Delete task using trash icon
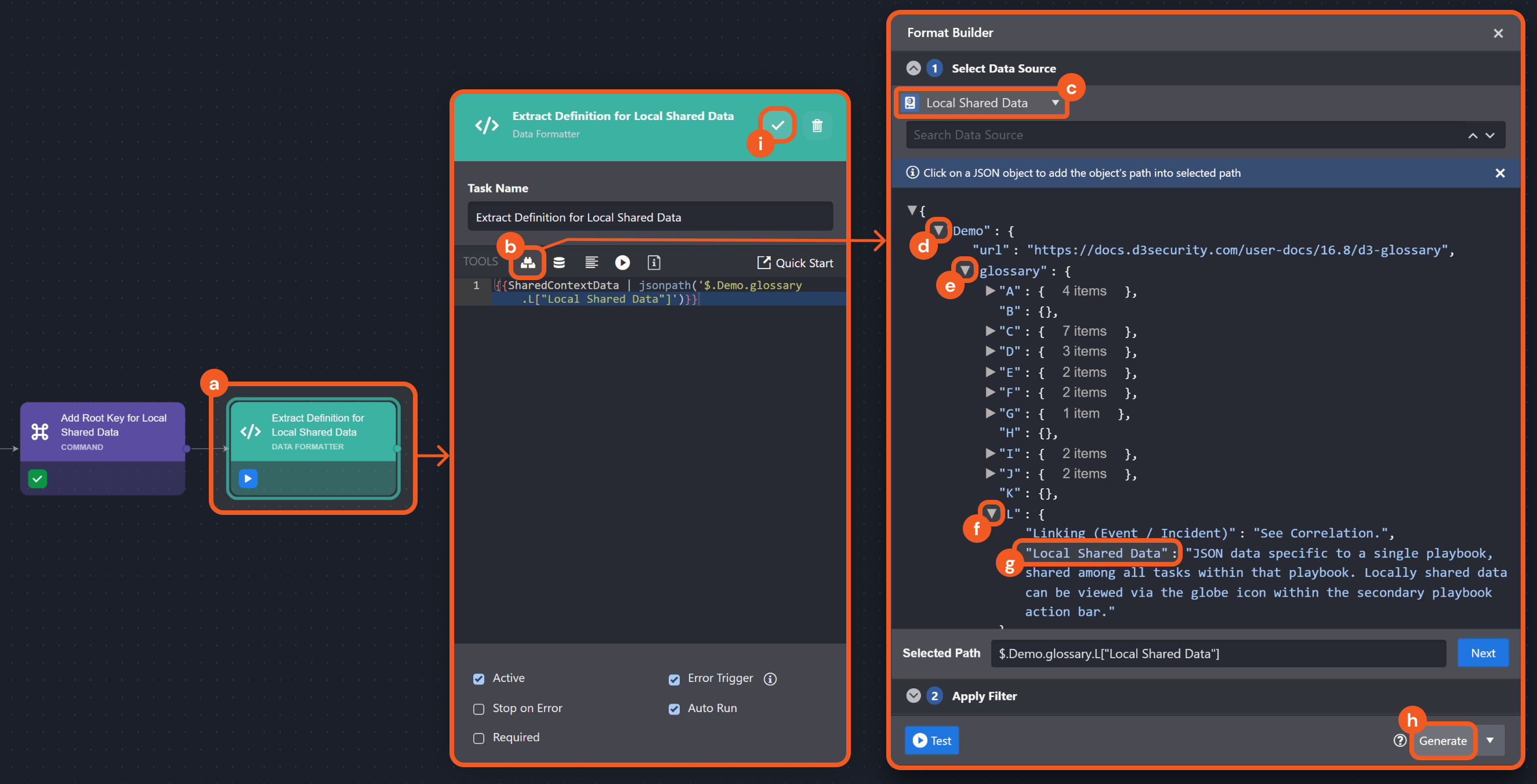The height and width of the screenshot is (784, 1537). coord(817,125)
